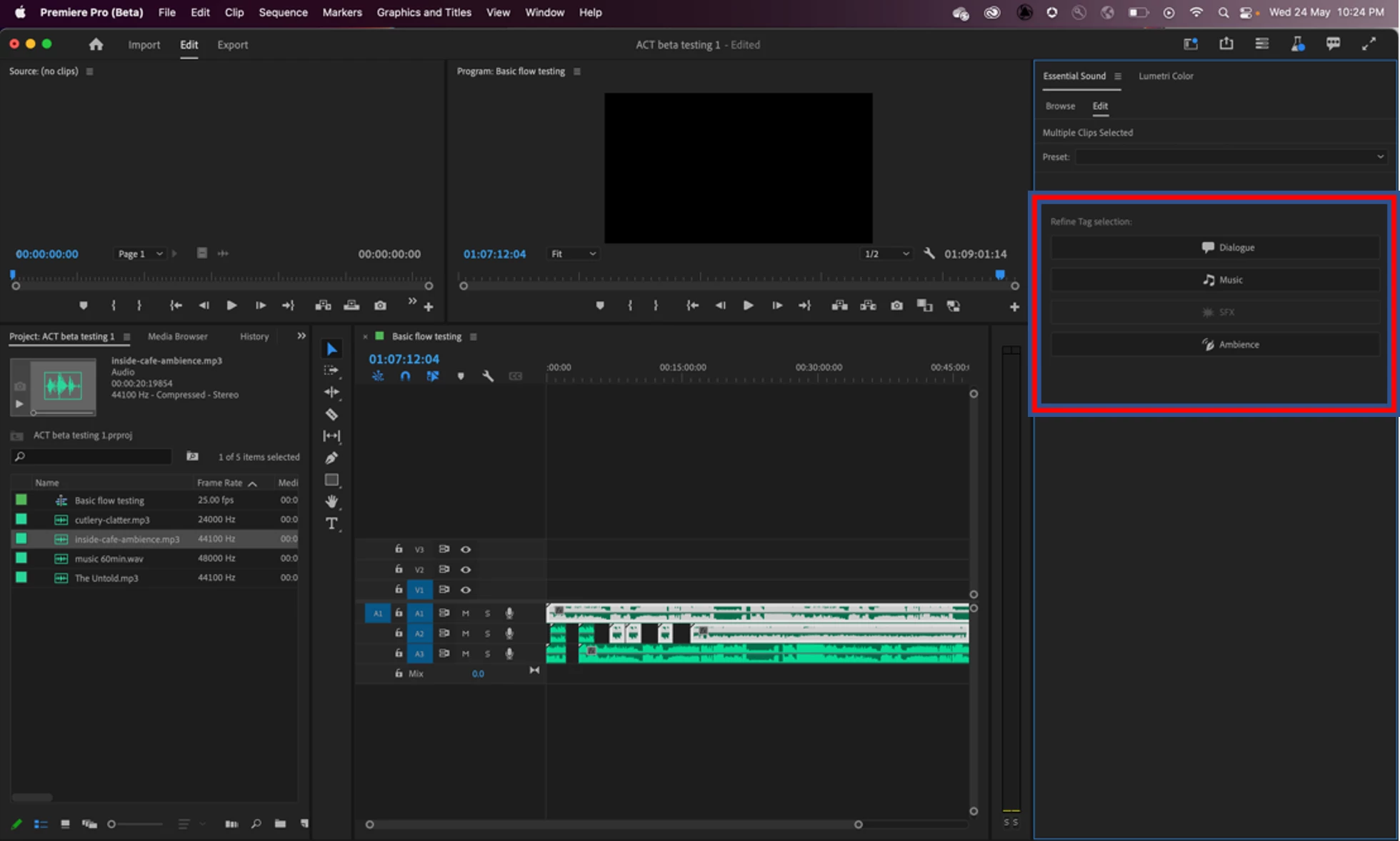Viewport: 1400px width, 841px height.
Task: Select the Pen tool
Action: pos(331,458)
